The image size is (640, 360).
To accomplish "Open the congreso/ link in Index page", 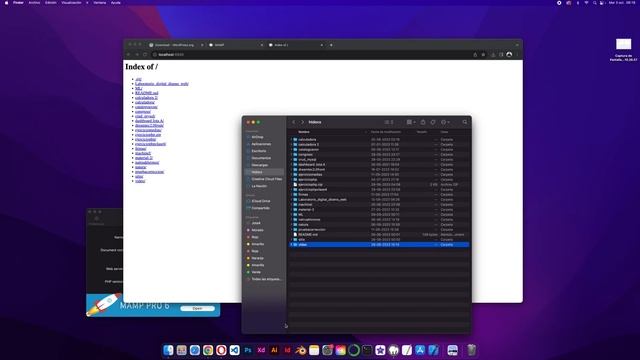I will (x=143, y=111).
